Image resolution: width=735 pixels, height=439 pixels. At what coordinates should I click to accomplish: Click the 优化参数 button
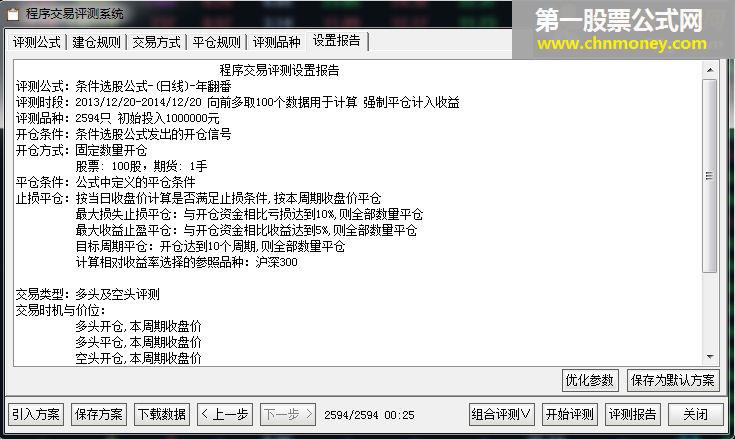590,380
